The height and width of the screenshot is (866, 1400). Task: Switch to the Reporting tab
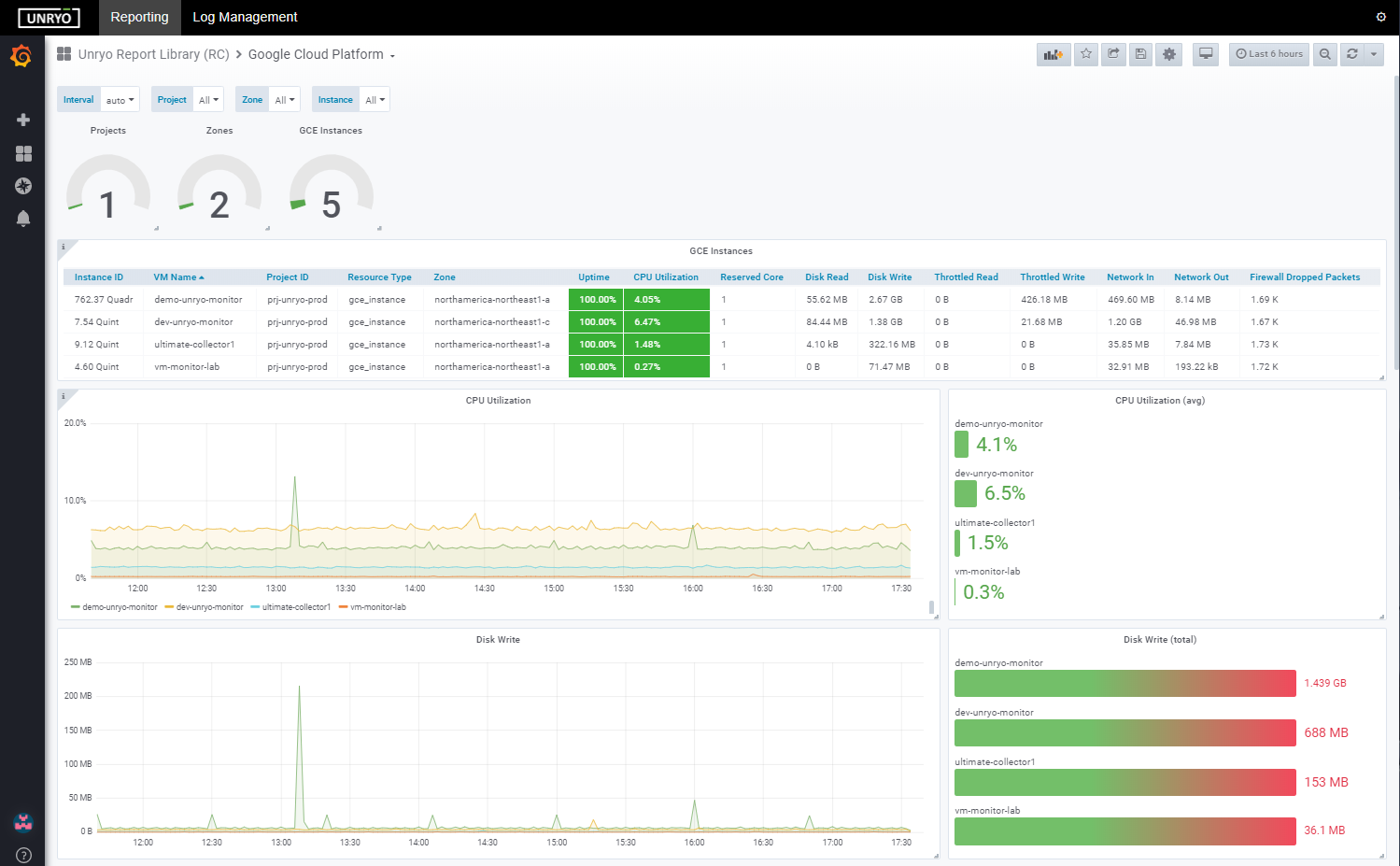click(x=139, y=17)
